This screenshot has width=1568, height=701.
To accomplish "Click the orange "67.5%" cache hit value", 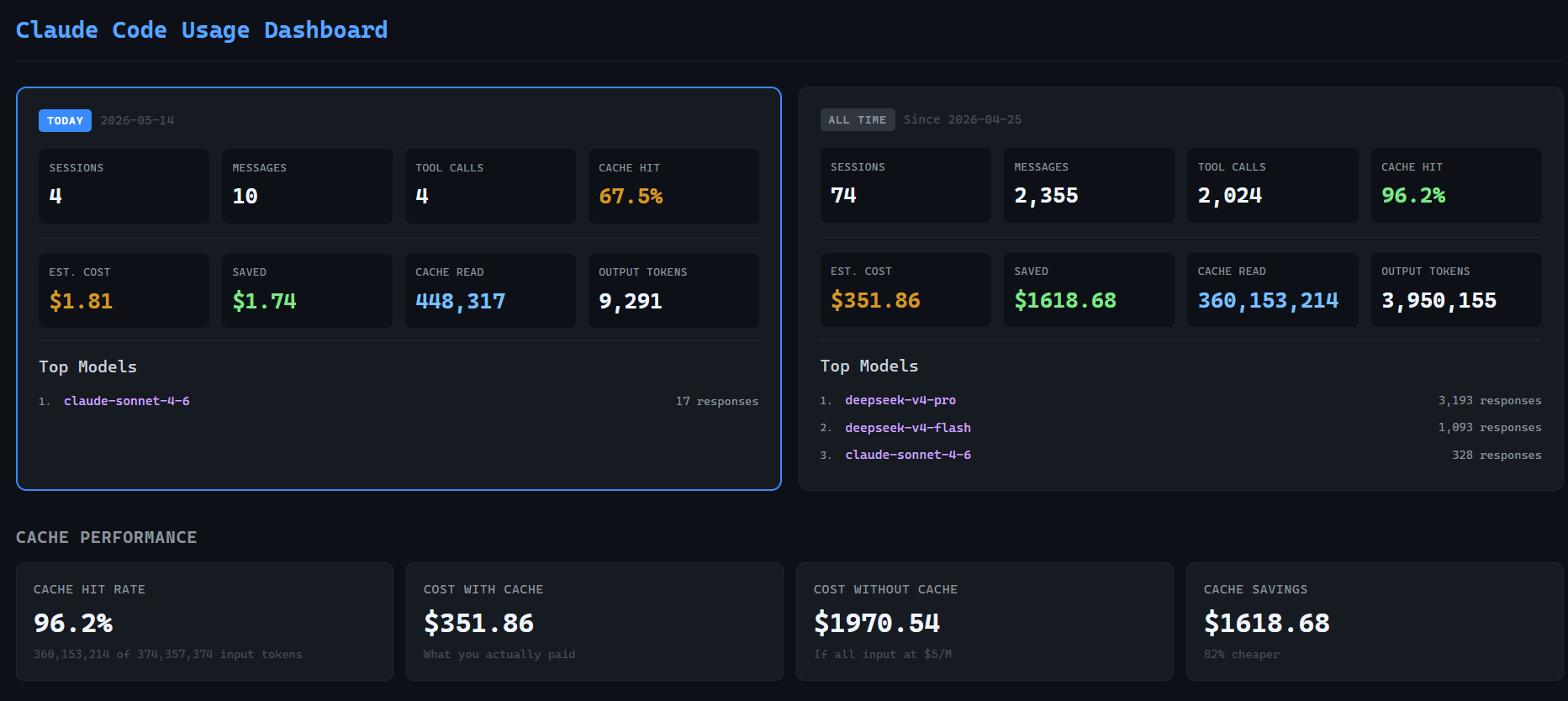I will 631,197.
